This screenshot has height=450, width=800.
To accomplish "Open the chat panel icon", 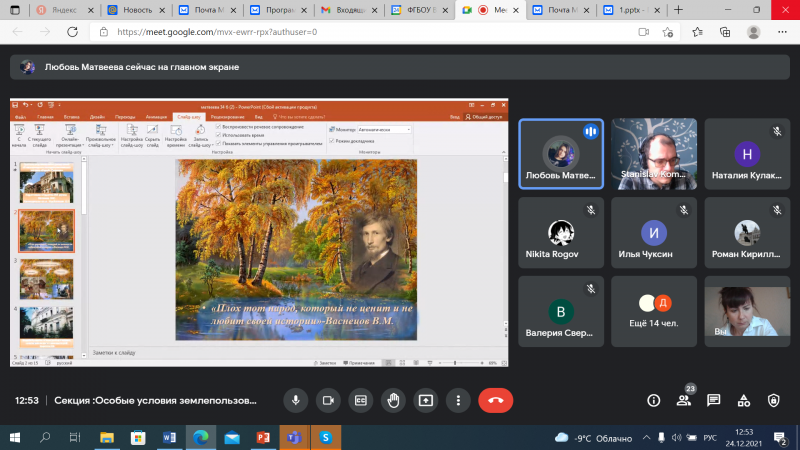I will [713, 401].
